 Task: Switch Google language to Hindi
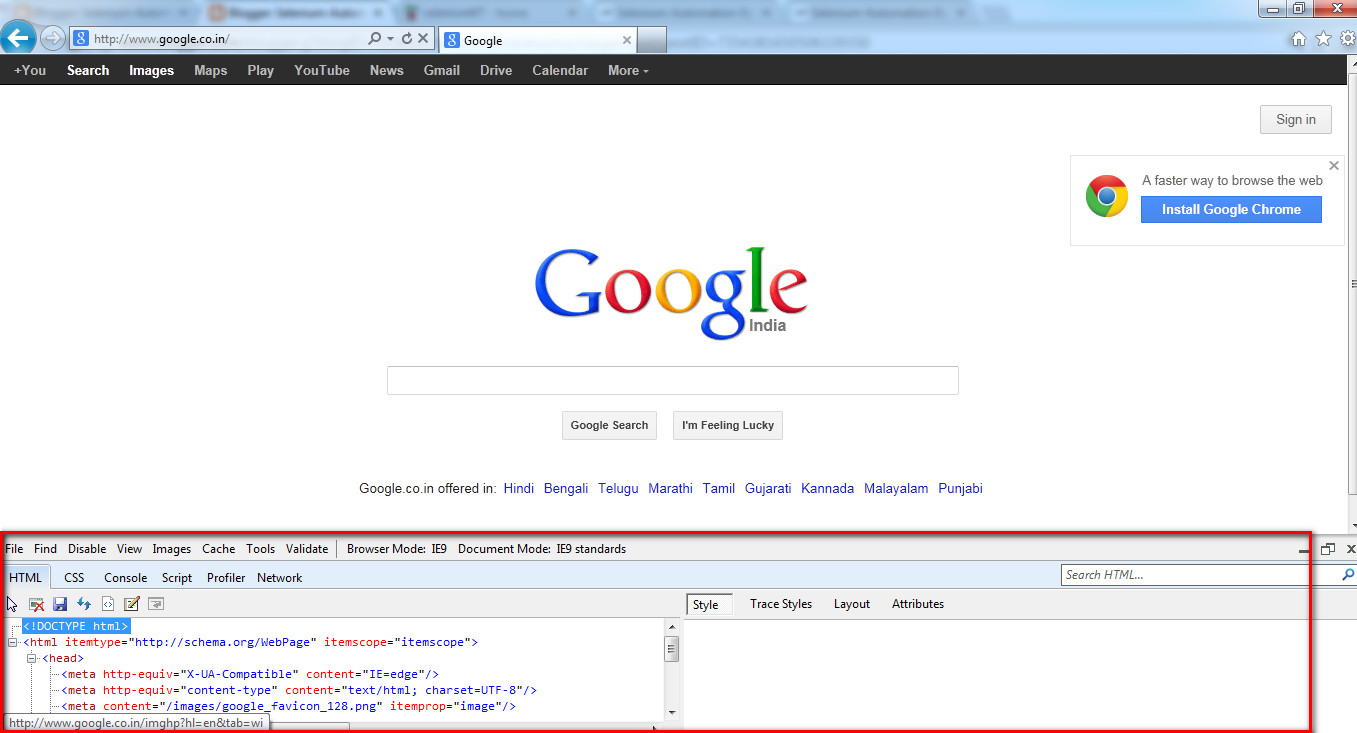click(519, 489)
